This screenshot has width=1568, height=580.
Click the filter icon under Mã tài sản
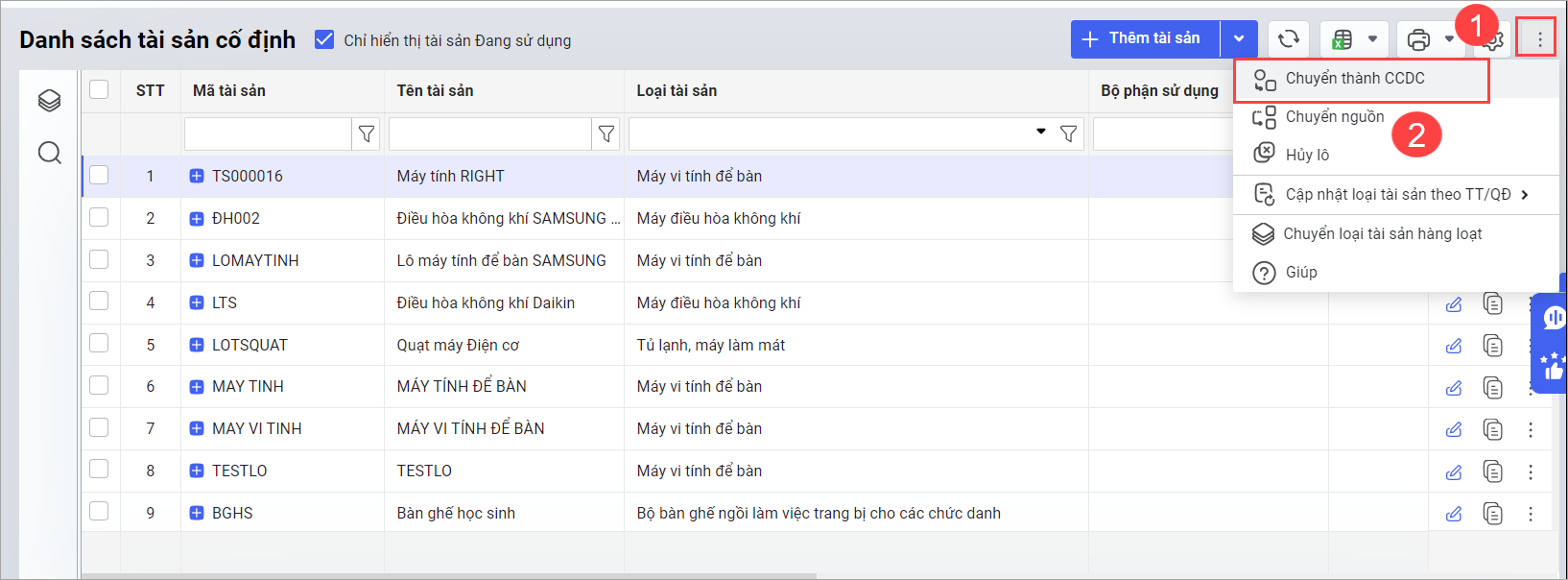pyautogui.click(x=367, y=134)
